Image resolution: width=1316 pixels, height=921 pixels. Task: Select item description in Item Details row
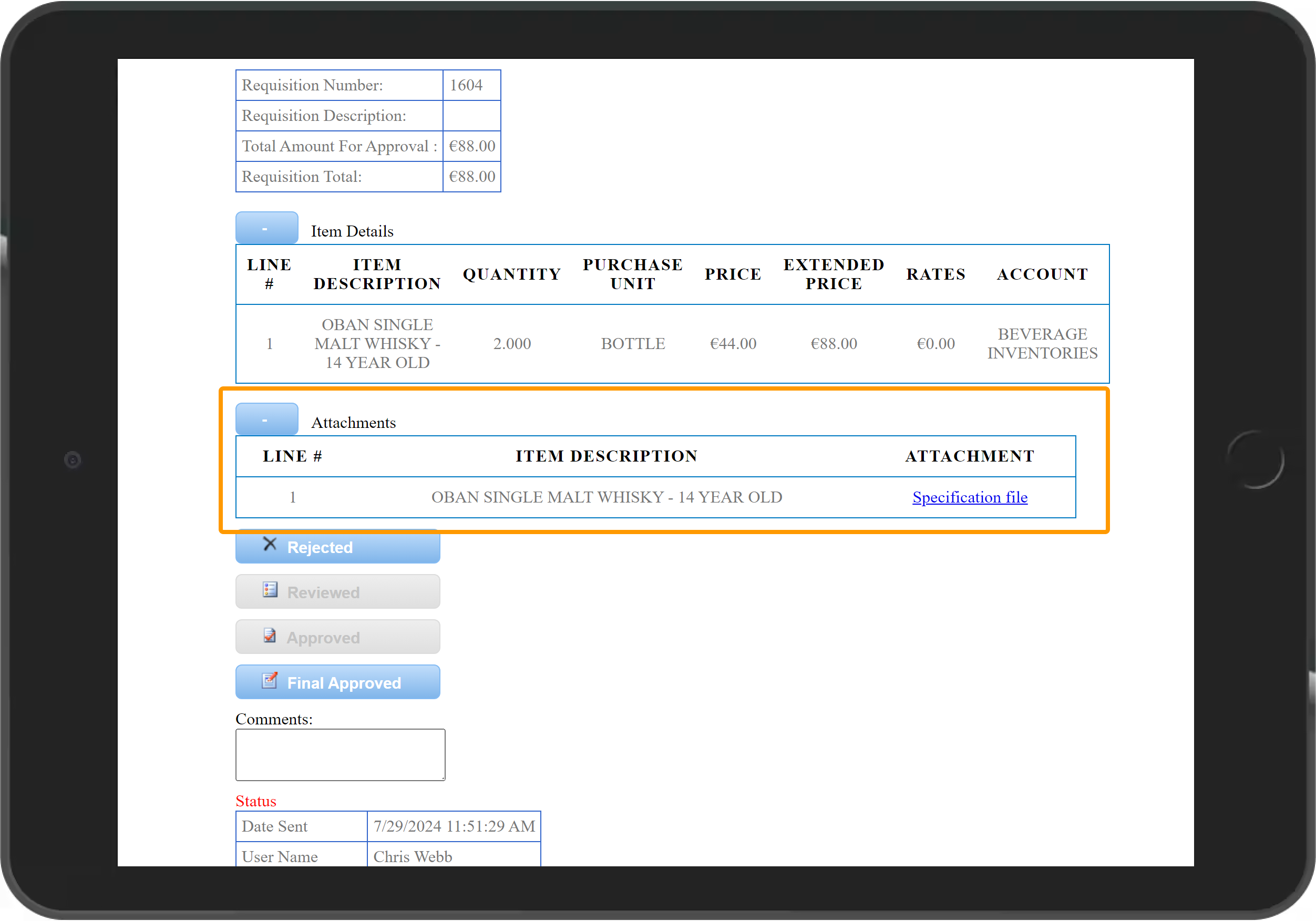tap(378, 344)
